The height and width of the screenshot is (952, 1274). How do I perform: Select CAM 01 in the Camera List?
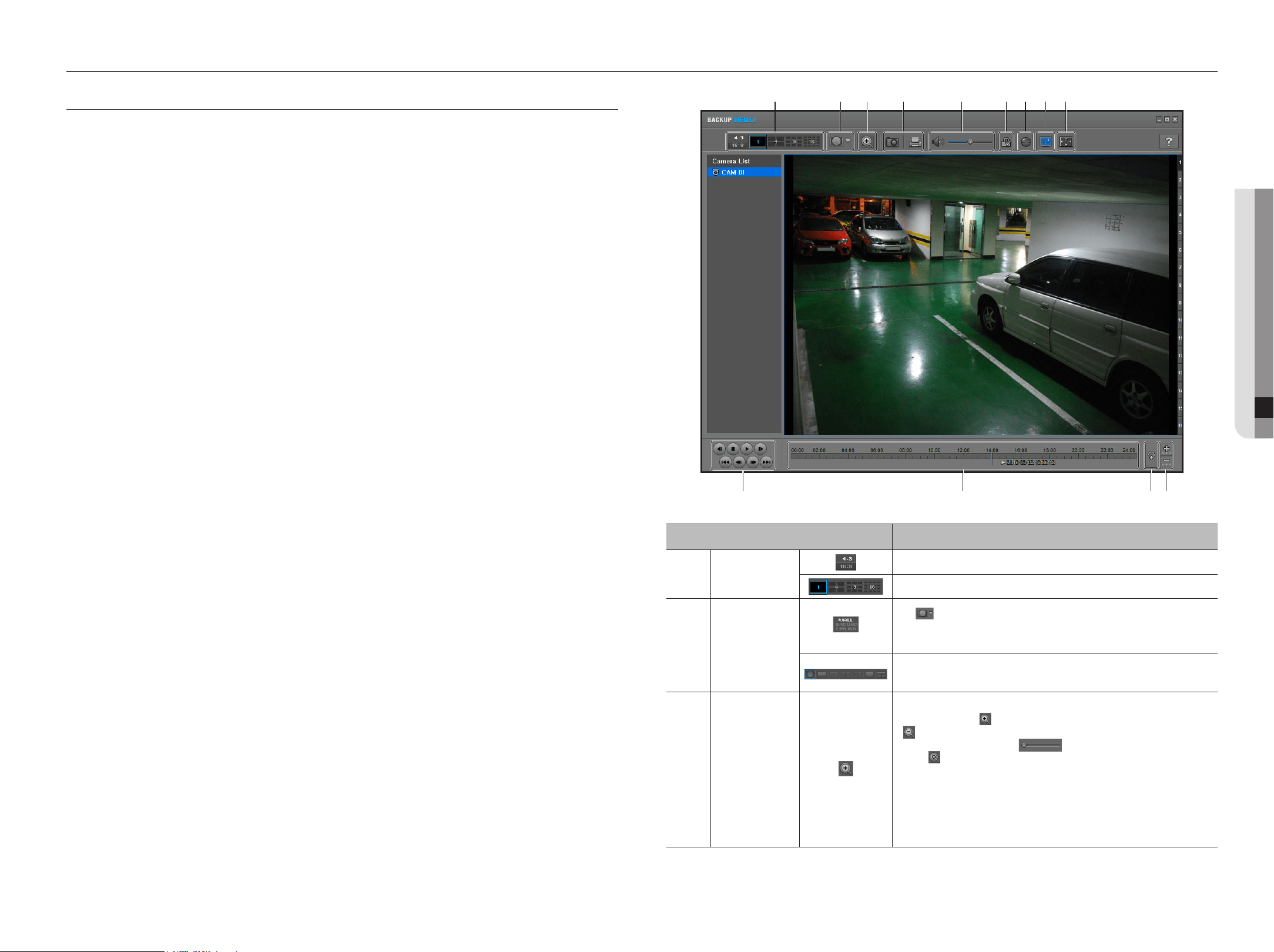pyautogui.click(x=744, y=172)
